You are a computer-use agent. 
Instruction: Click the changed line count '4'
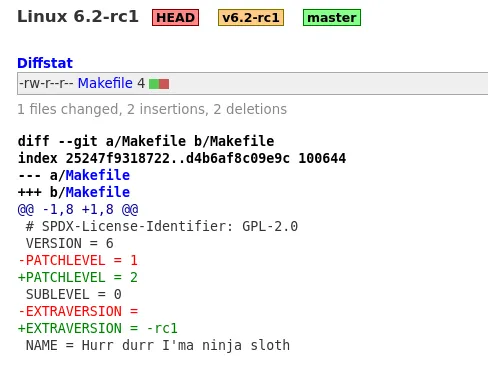click(x=141, y=83)
